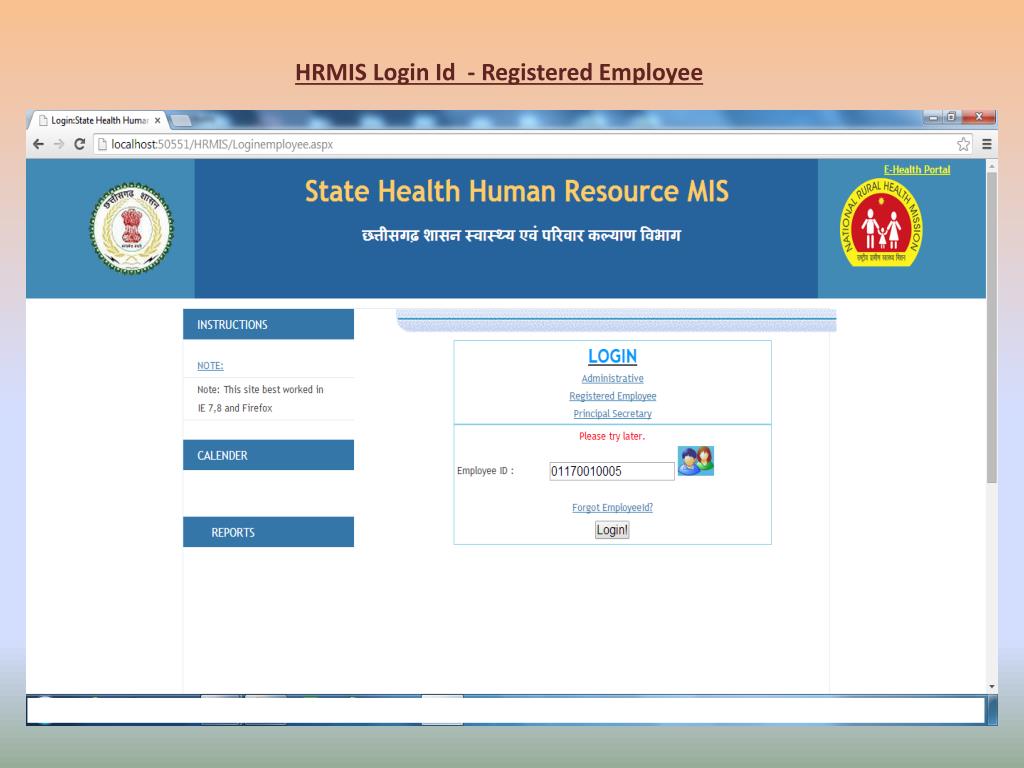This screenshot has height=768, width=1024.
Task: Click the Login! button
Action: click(x=612, y=530)
